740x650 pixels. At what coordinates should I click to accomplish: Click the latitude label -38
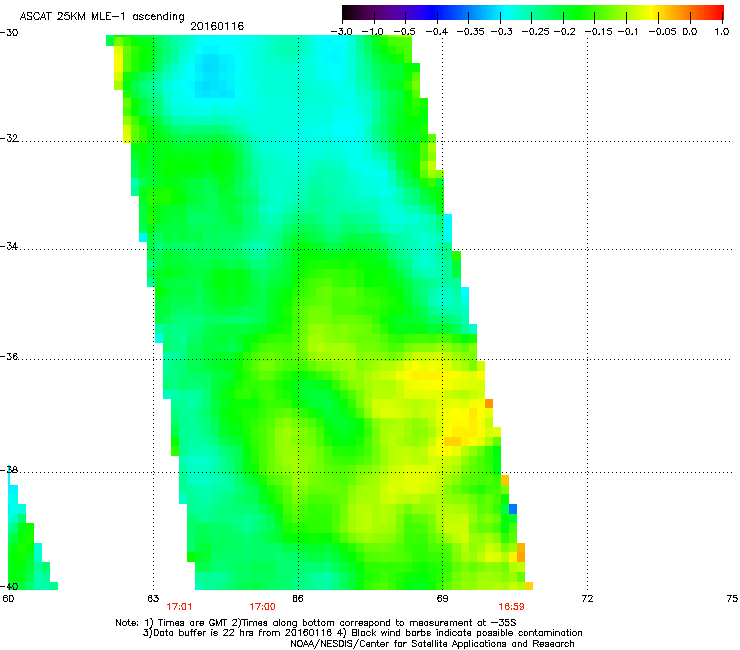9,470
